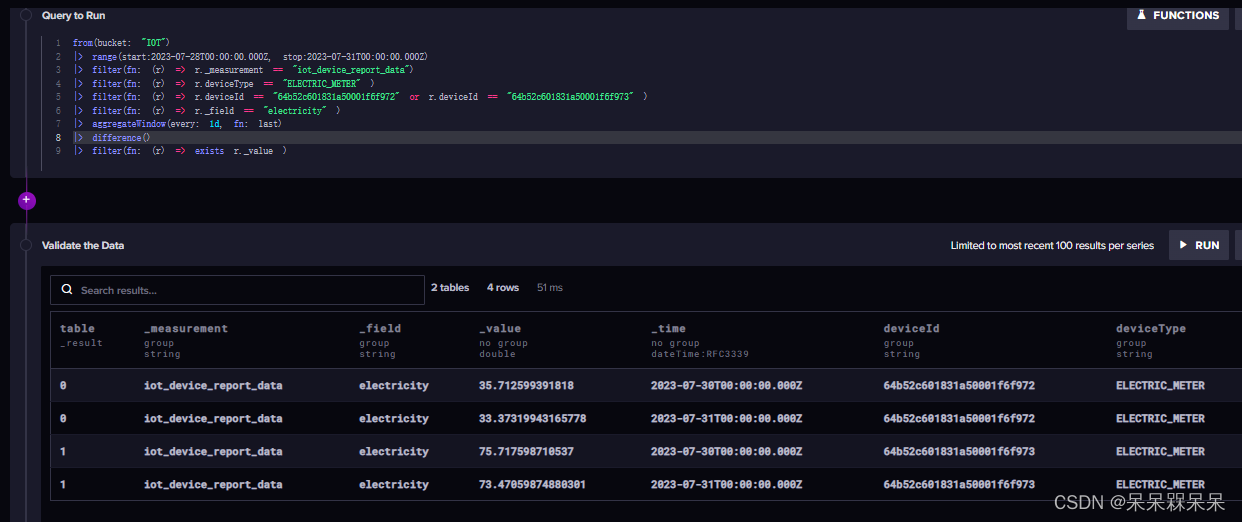Click the FUNCTIONS button
This screenshot has height=522, width=1242.
point(1178,15)
